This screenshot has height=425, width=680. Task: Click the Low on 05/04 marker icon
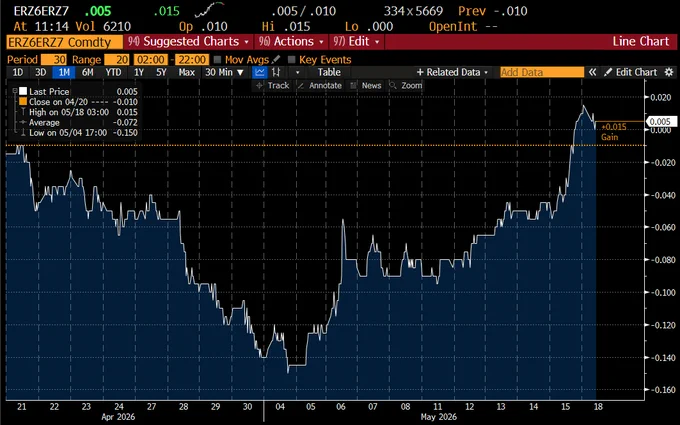click(x=23, y=133)
